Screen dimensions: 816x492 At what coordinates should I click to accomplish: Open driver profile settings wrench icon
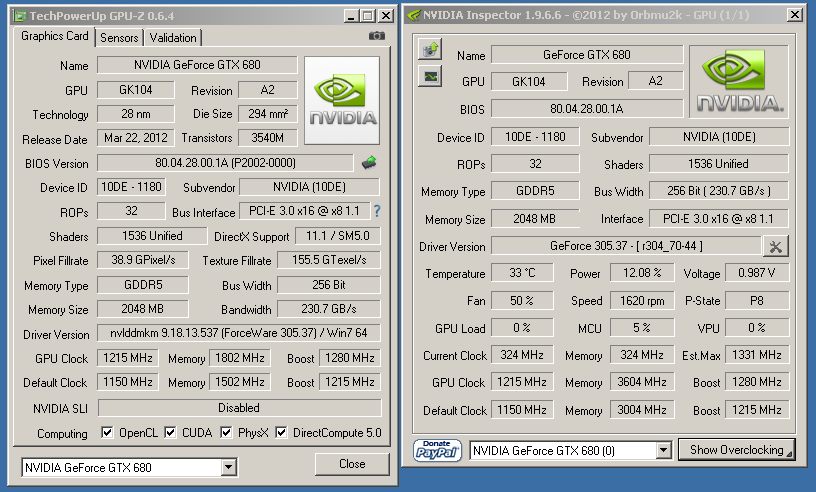[x=776, y=246]
